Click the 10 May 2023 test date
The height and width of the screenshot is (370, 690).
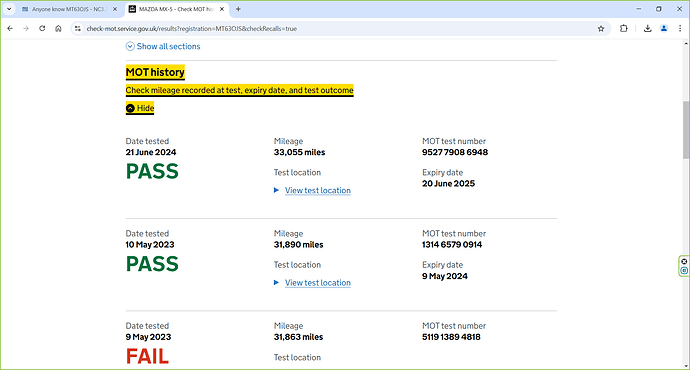point(150,245)
